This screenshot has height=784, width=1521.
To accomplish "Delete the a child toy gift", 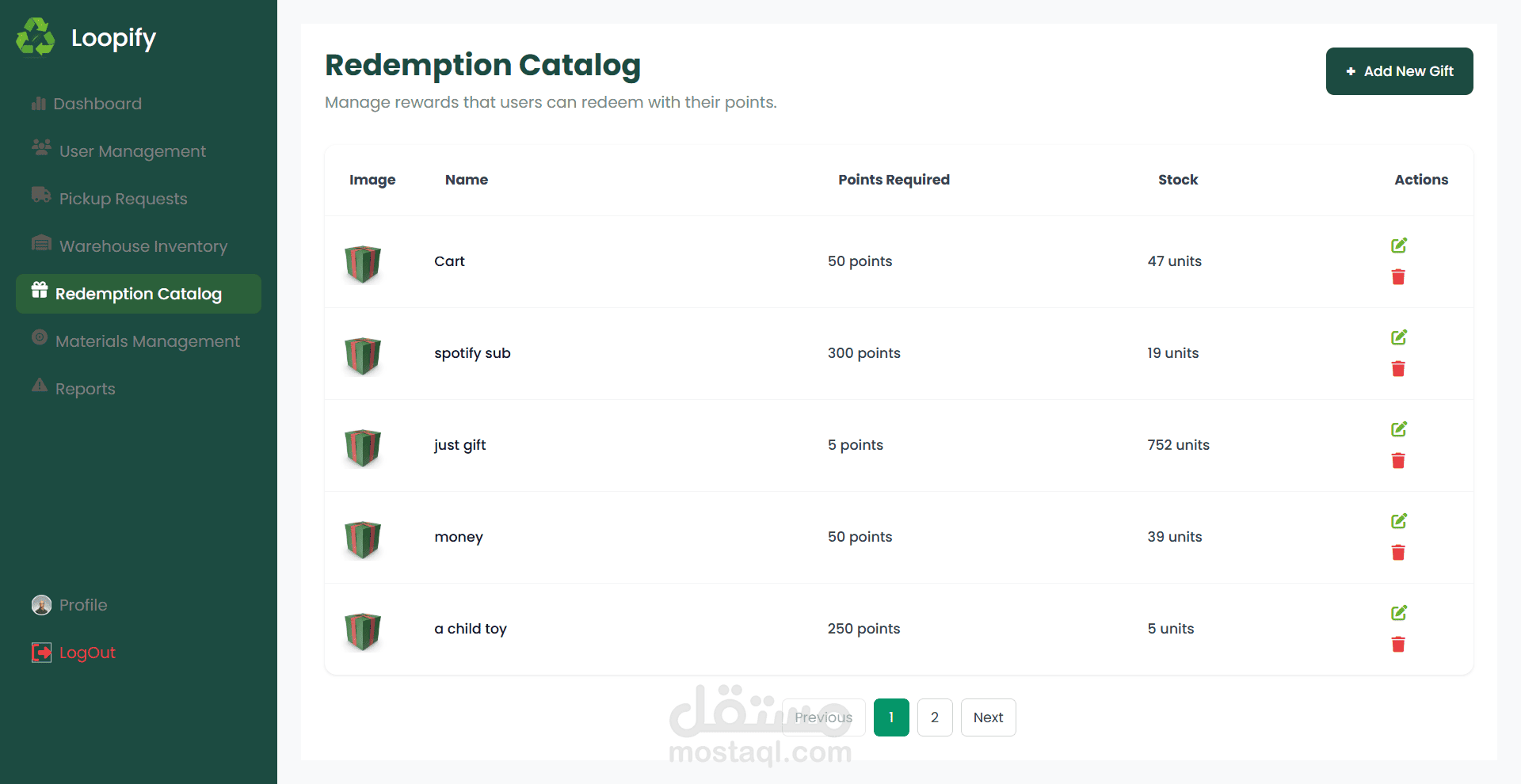I will 1398,645.
